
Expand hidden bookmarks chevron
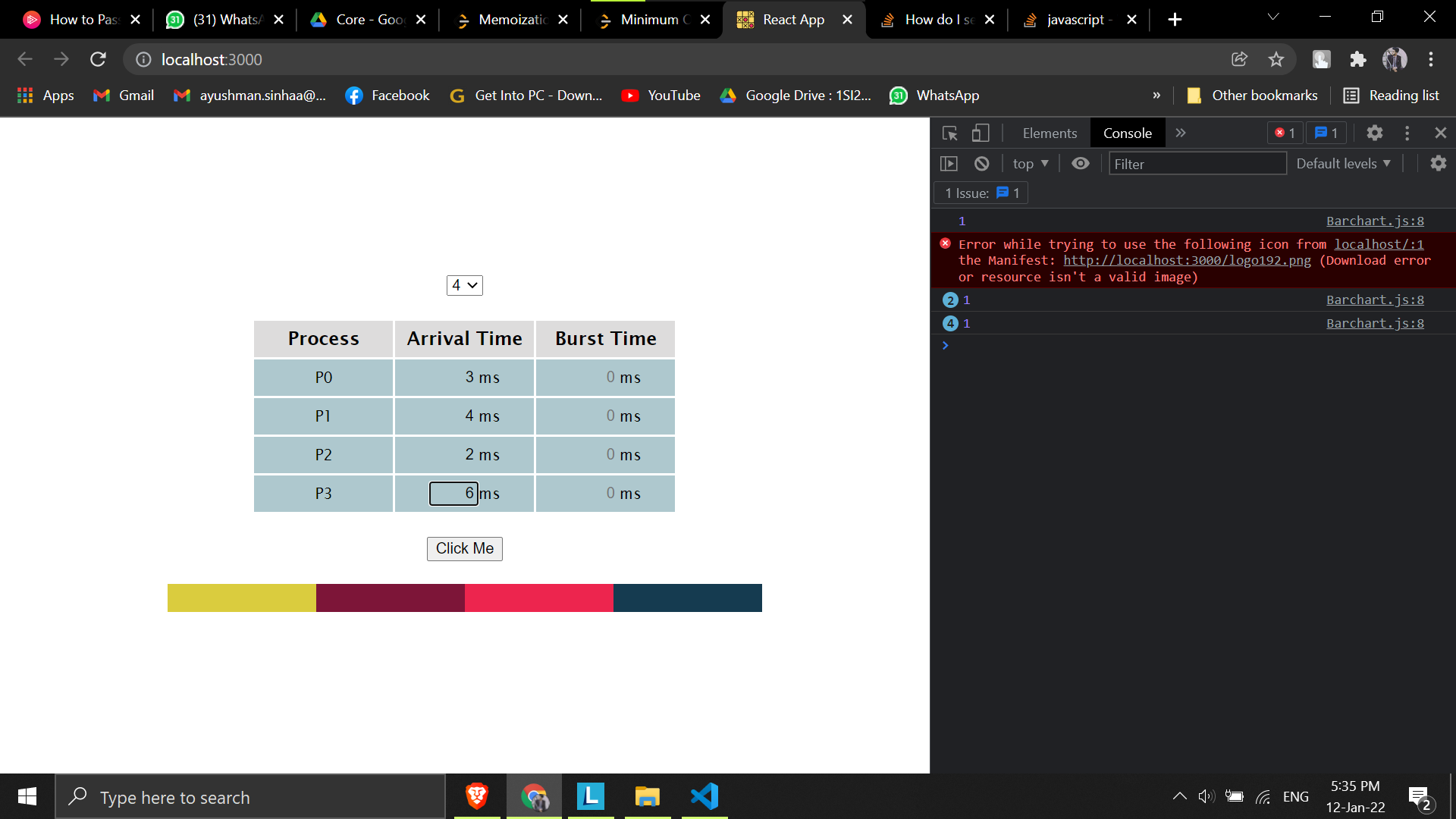point(1156,96)
